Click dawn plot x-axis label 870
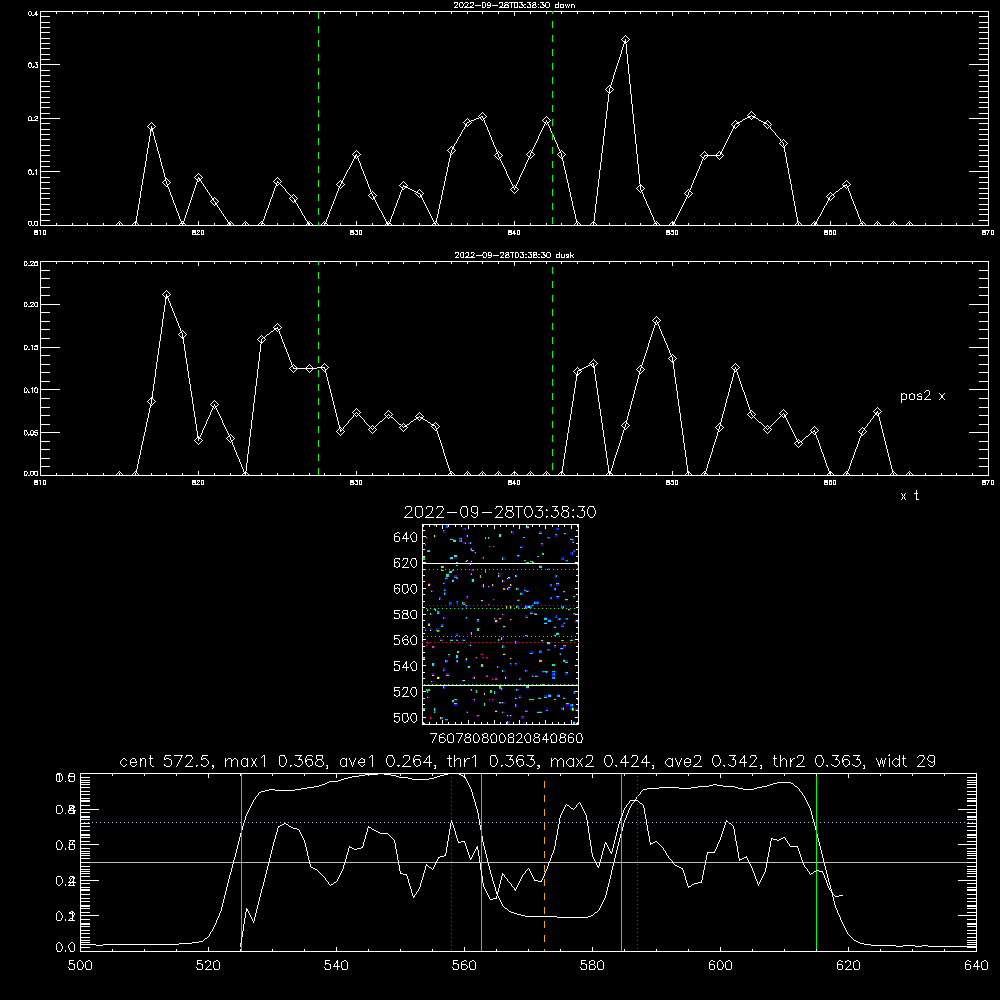The height and width of the screenshot is (1000, 1000). pyautogui.click(x=988, y=233)
